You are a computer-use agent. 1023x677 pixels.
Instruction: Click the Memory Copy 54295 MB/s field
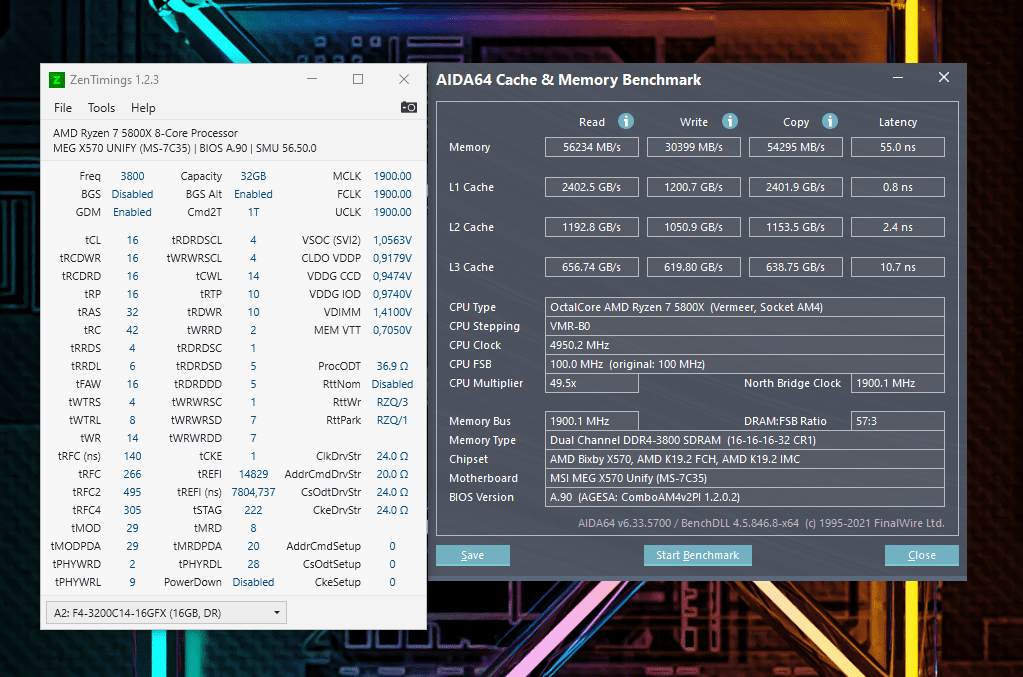(x=795, y=147)
